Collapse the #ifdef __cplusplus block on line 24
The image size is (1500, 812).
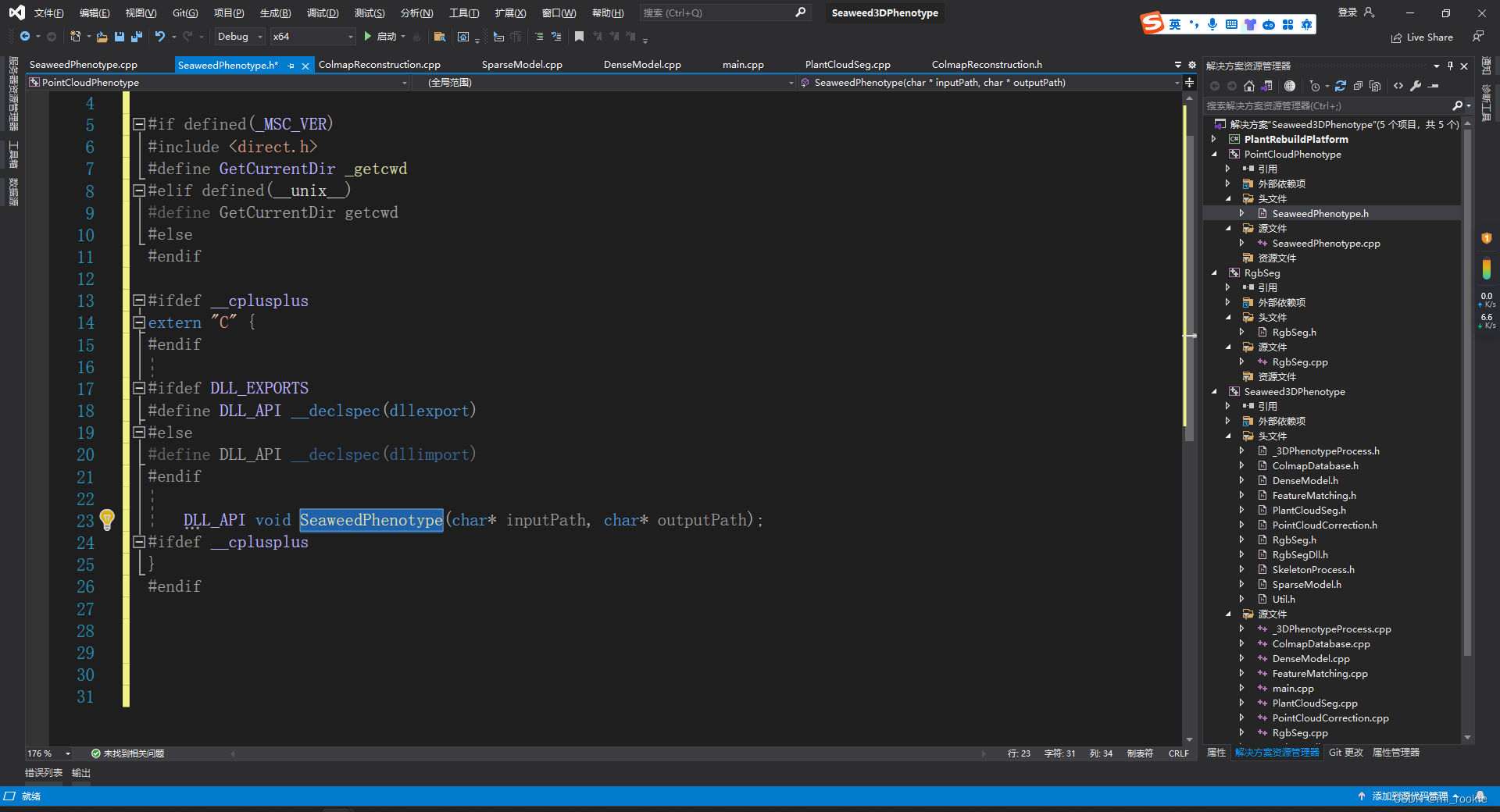pyautogui.click(x=139, y=541)
